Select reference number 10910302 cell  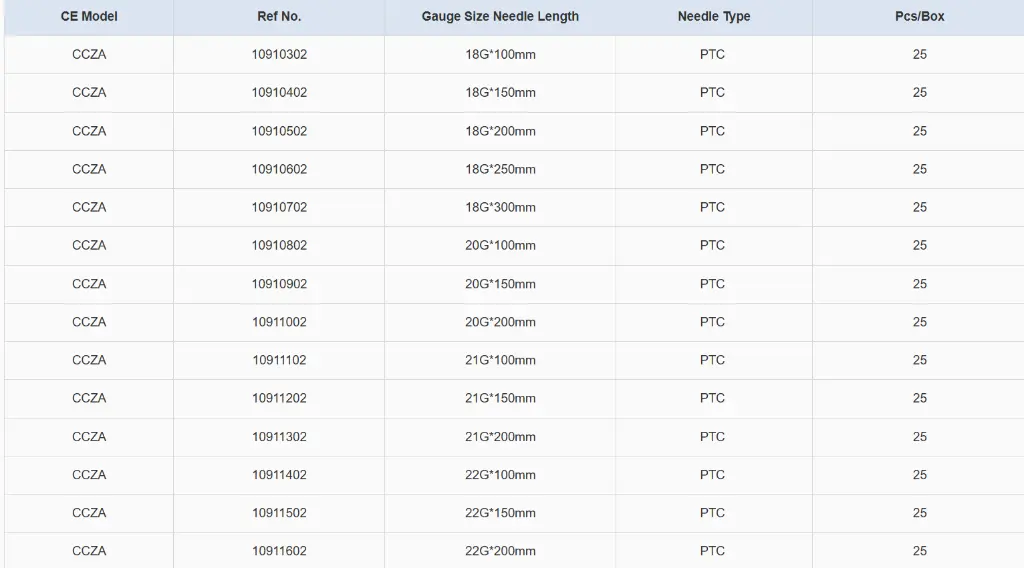[x=279, y=55]
